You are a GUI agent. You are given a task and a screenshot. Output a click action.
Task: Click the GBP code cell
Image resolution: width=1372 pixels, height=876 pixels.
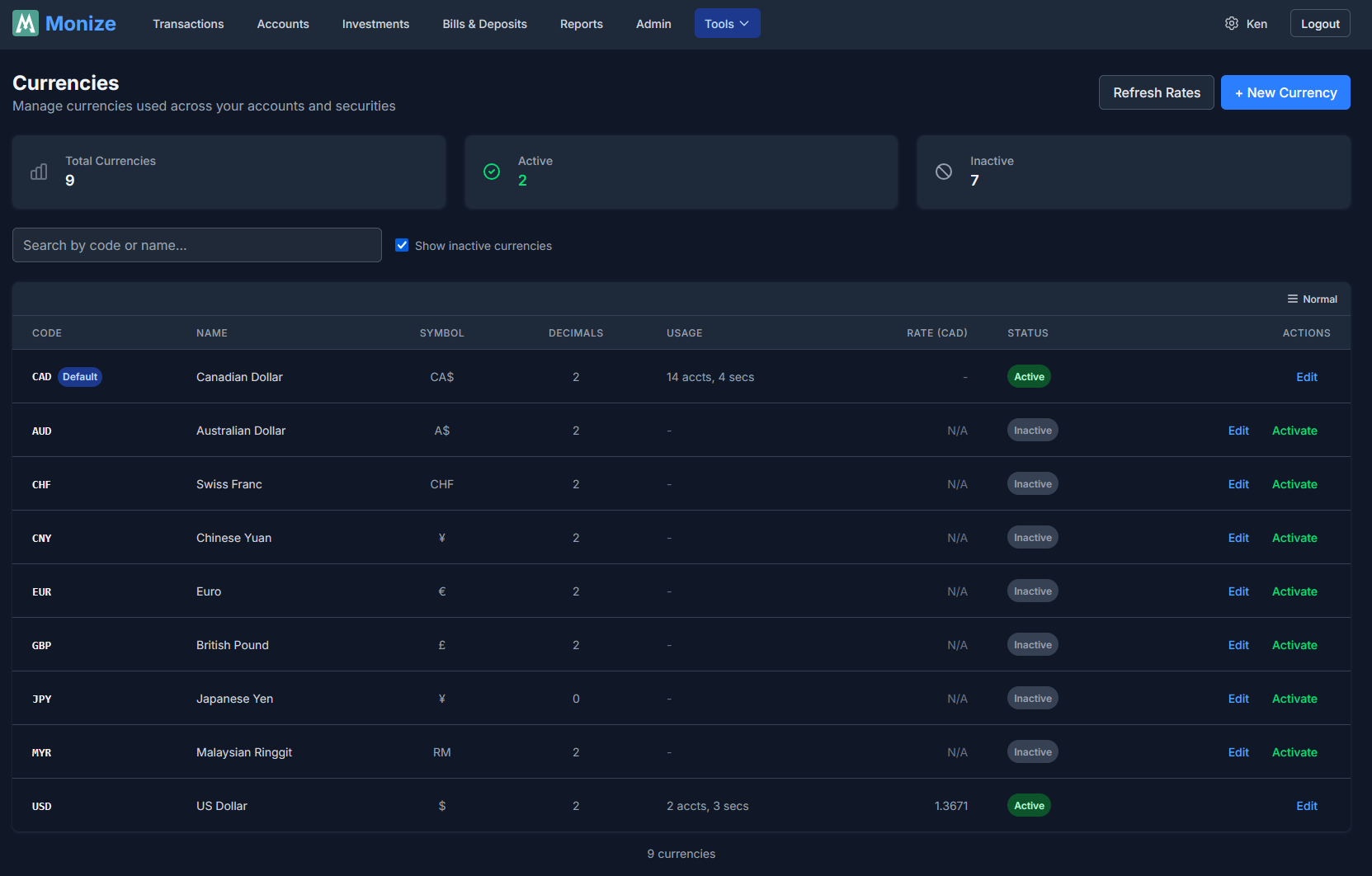pos(42,646)
